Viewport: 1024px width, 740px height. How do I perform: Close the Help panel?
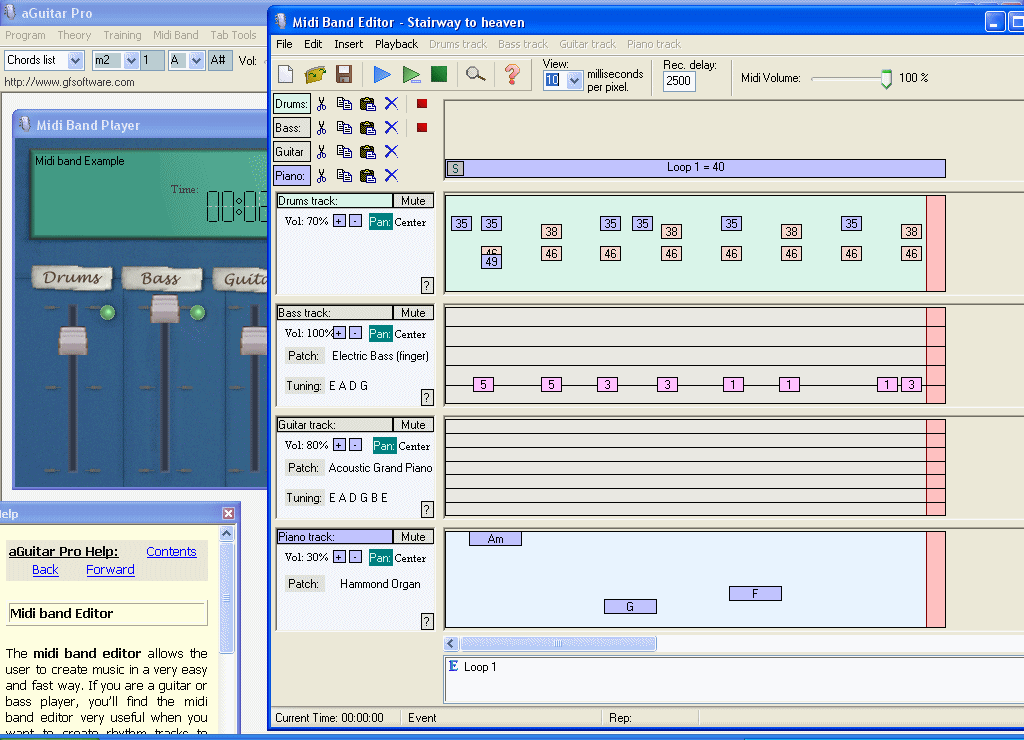coord(229,513)
